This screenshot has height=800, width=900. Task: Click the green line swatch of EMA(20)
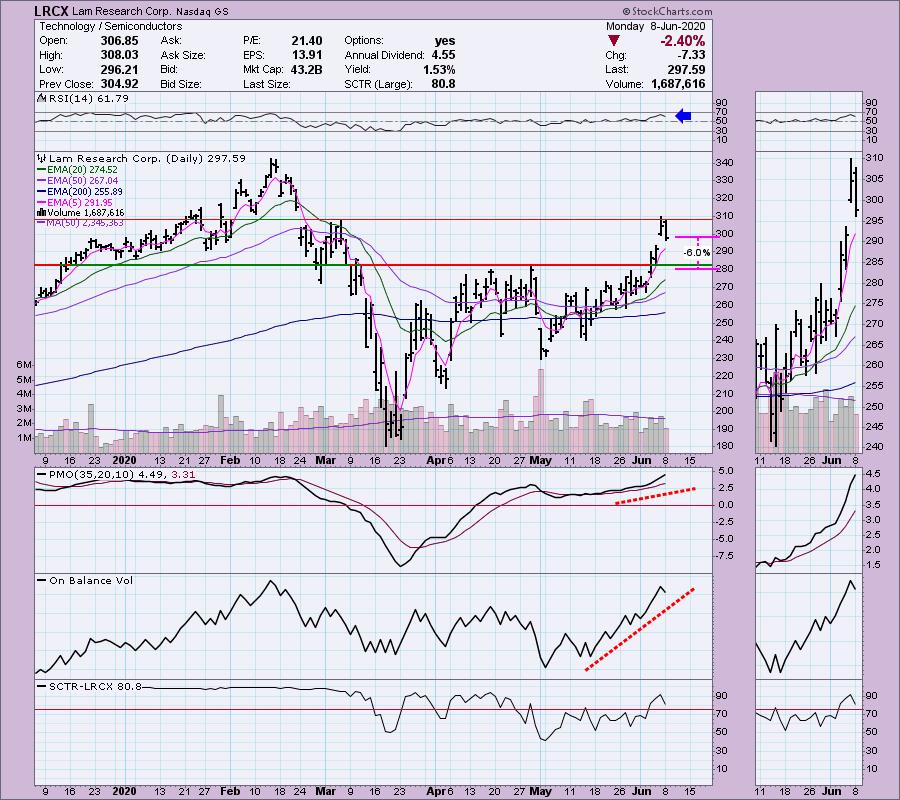point(41,170)
